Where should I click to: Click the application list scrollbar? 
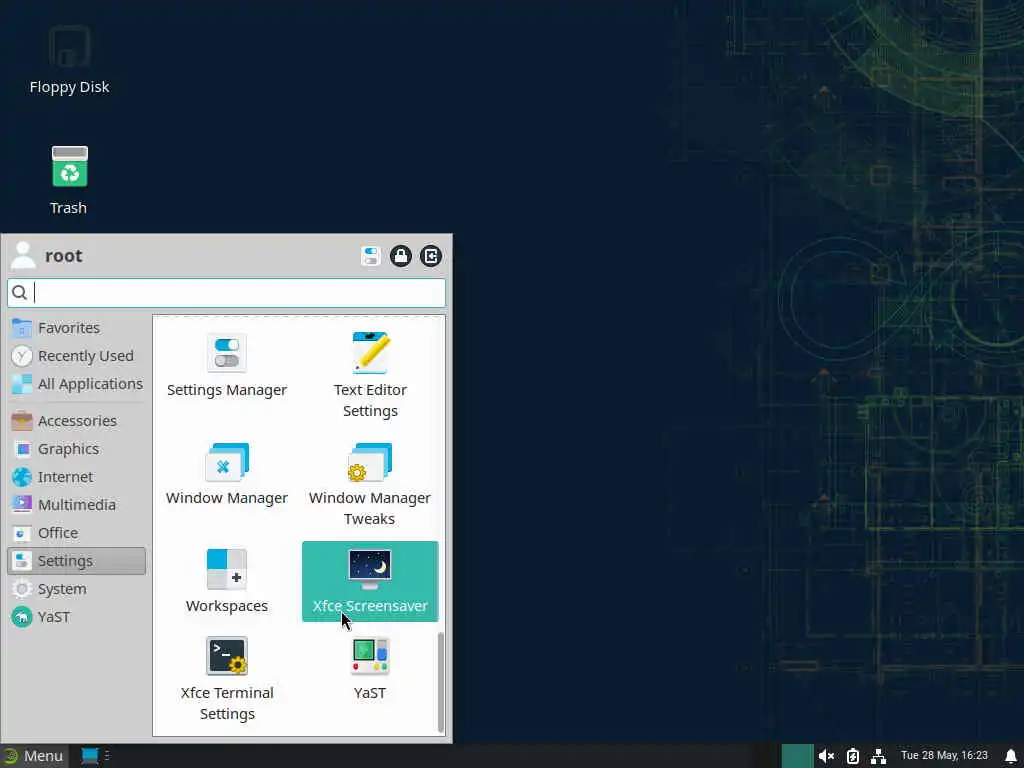[441, 682]
